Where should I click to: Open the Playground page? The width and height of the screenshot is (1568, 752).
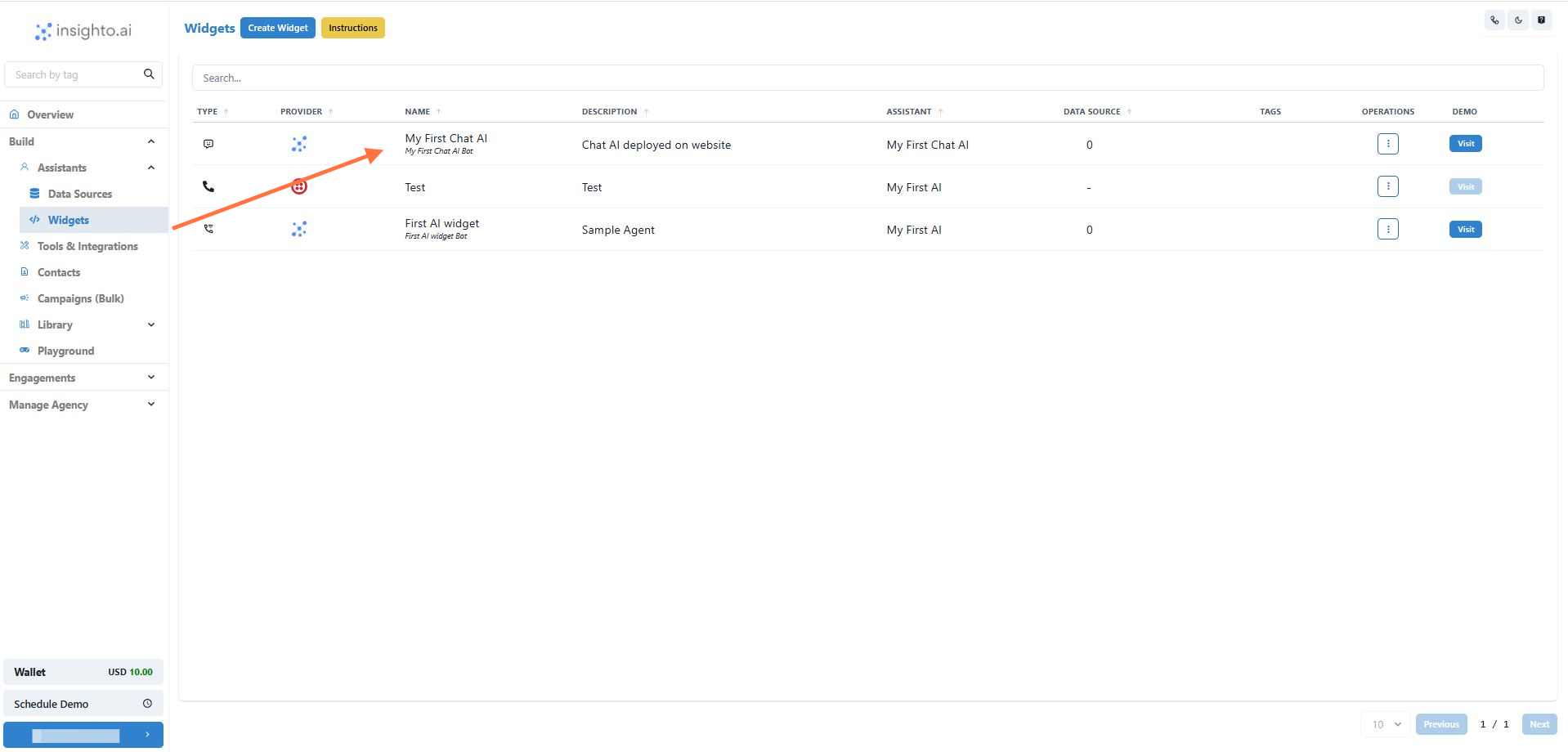(65, 351)
